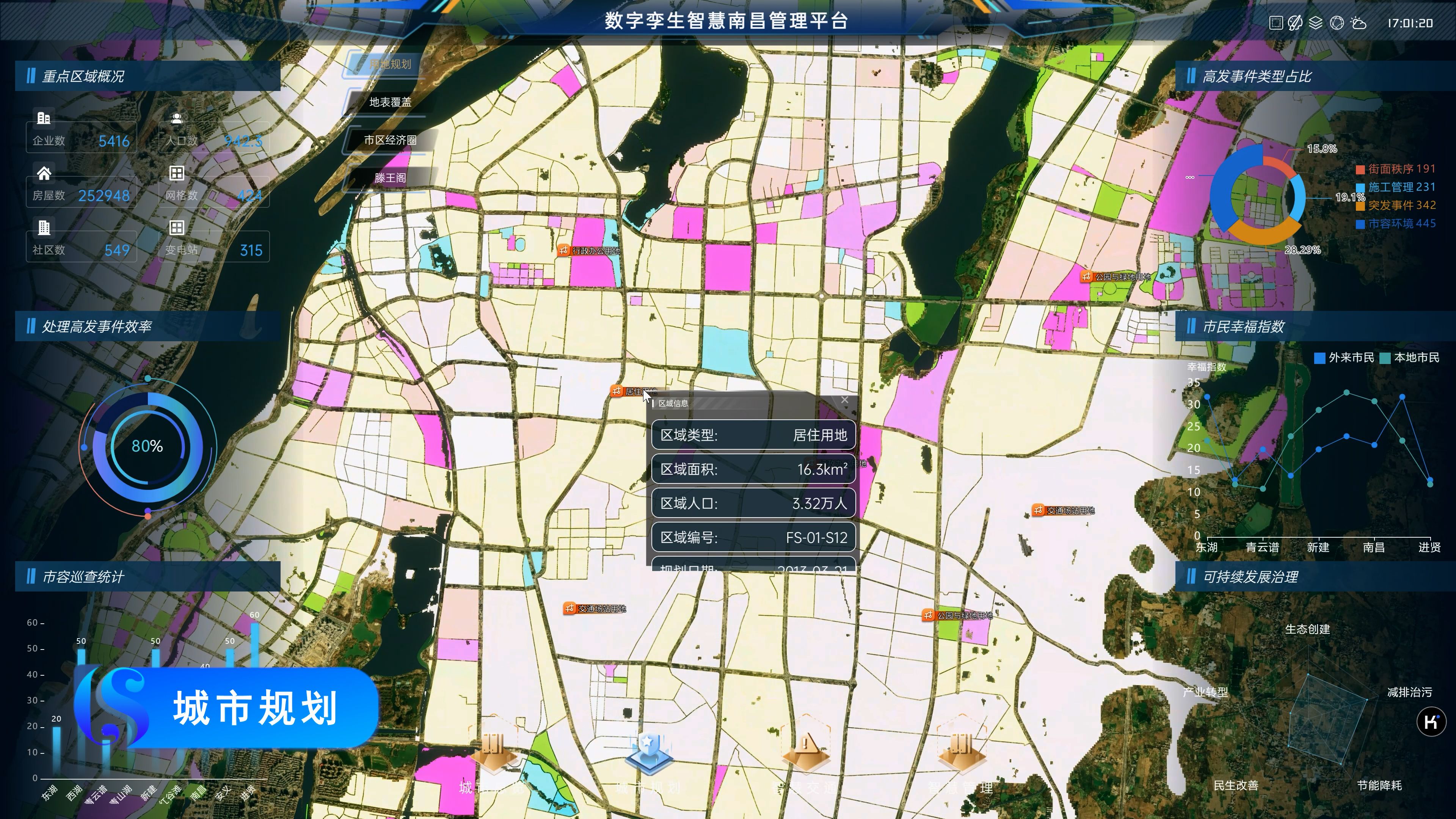Click the box selection tool icon
This screenshot has width=1456, height=819.
[x=1276, y=23]
